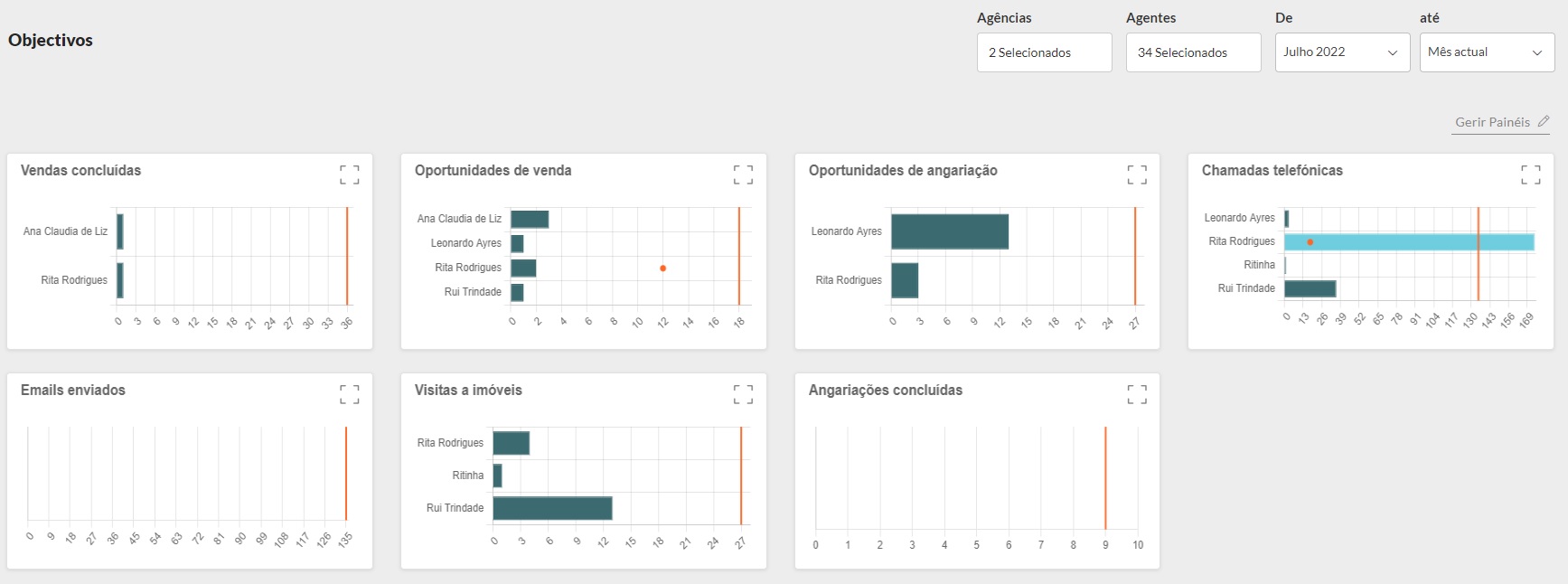
Task: Click Rui Trindade's bar in Visitas a imóveis
Action: (552, 508)
